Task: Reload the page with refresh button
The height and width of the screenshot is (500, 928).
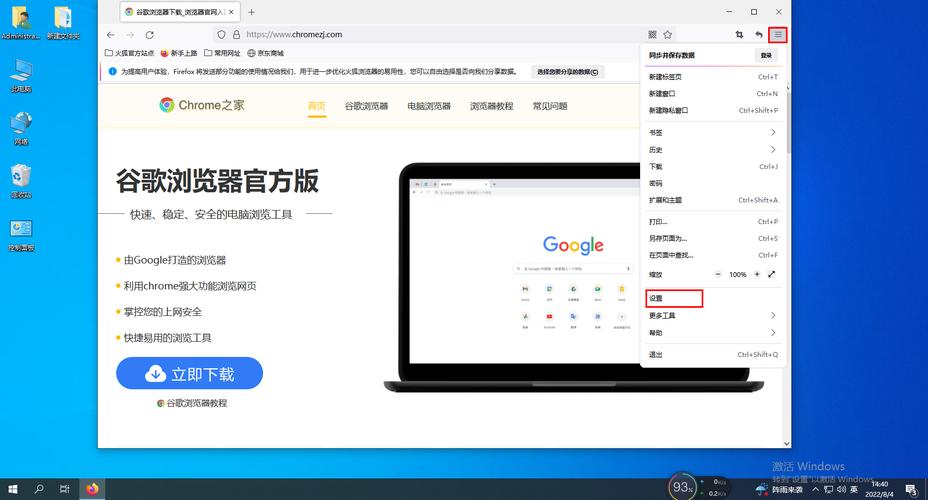Action: [x=150, y=35]
